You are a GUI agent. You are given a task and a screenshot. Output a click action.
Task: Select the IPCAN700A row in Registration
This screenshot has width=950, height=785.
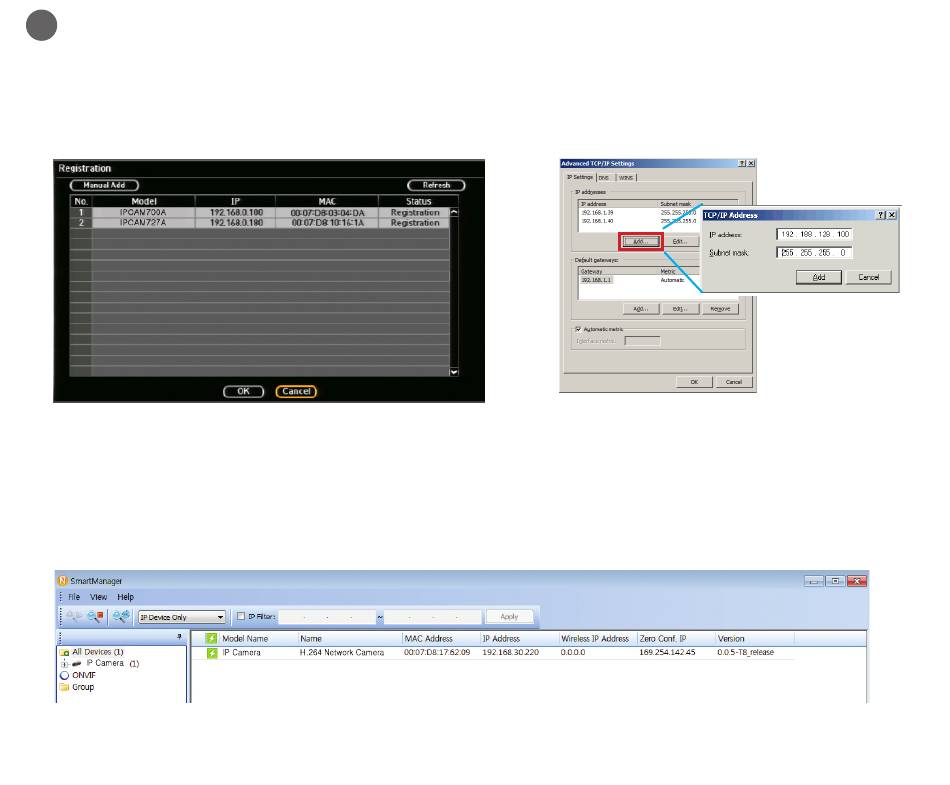point(259,213)
